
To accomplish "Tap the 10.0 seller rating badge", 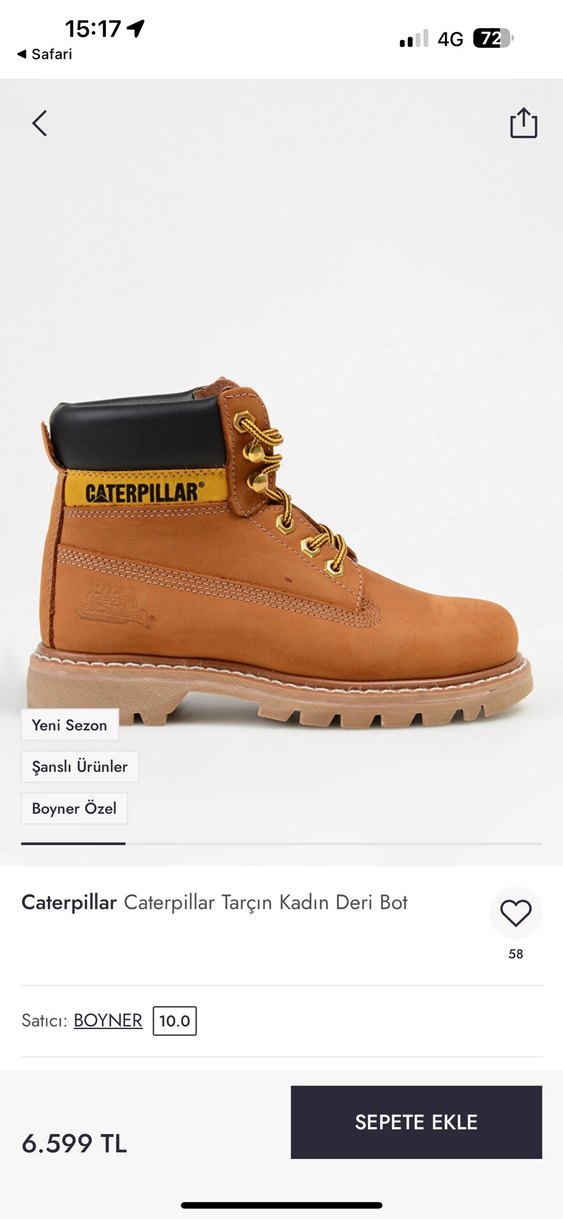I will coord(175,1021).
